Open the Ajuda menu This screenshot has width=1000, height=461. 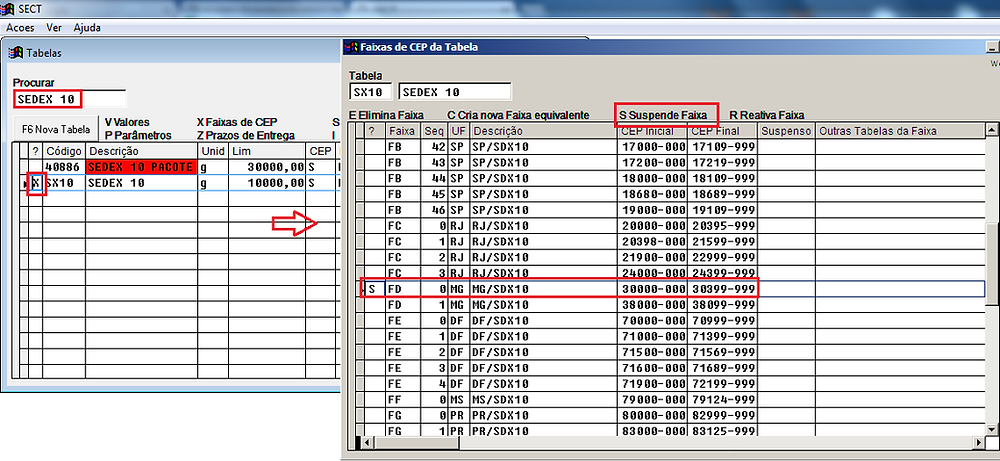point(87,27)
